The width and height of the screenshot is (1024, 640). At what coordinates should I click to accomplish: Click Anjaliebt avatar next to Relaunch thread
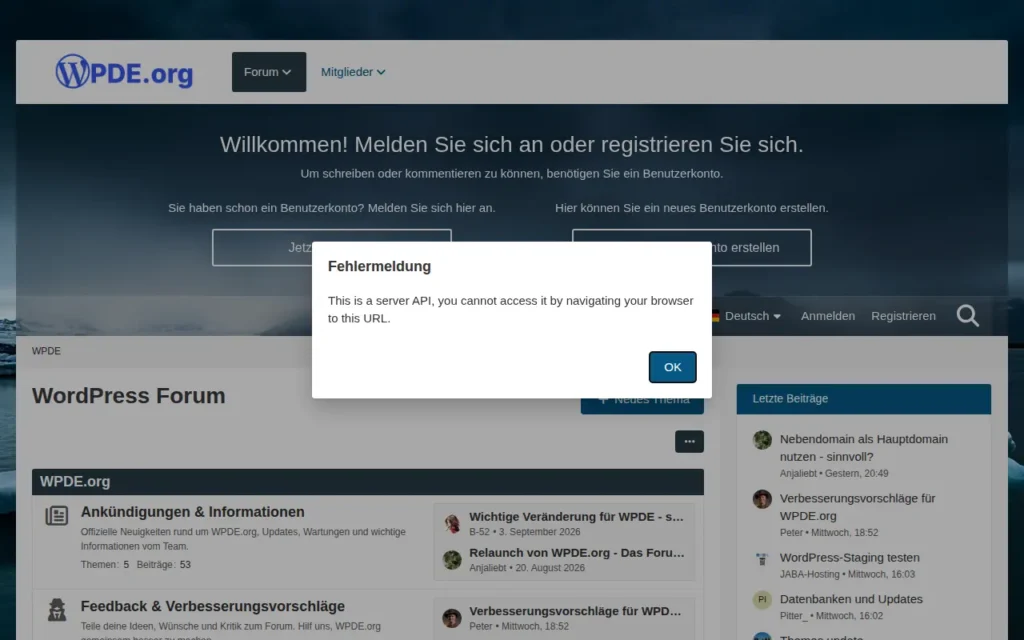[452, 560]
